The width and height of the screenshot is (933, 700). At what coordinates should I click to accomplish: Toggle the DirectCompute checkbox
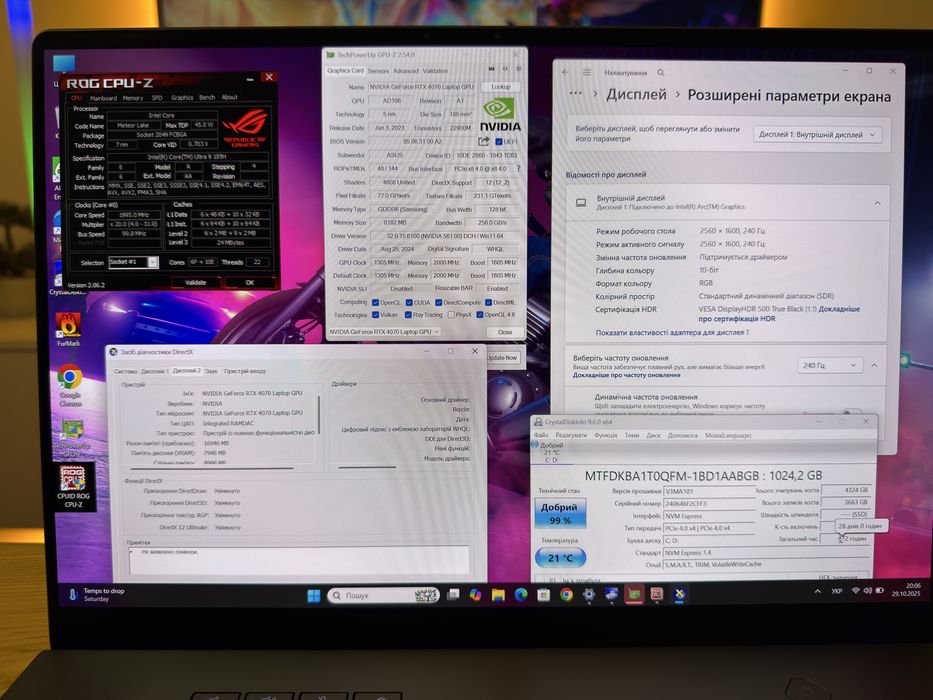pyautogui.click(x=439, y=302)
